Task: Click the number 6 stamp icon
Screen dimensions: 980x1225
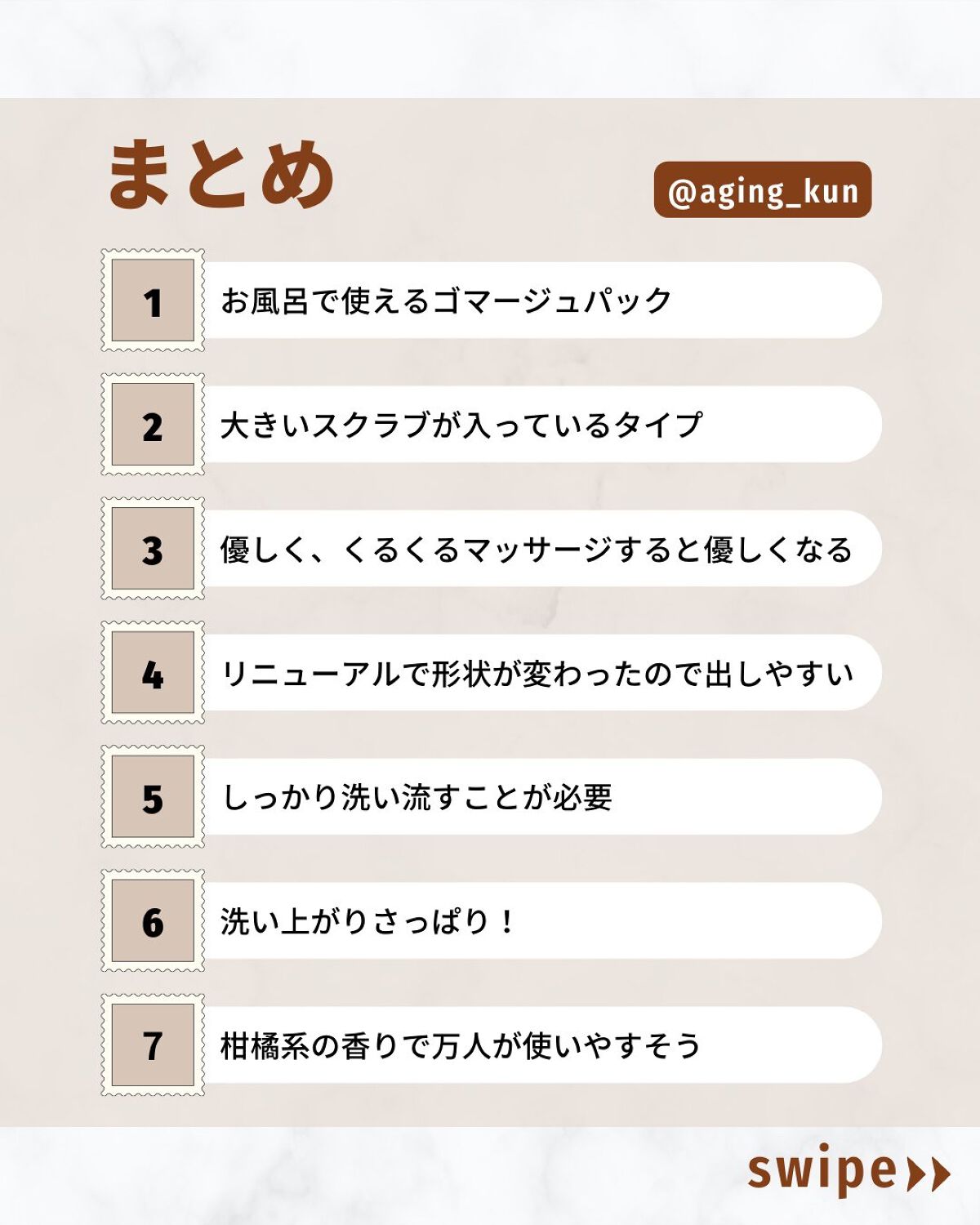Action: pos(153,921)
